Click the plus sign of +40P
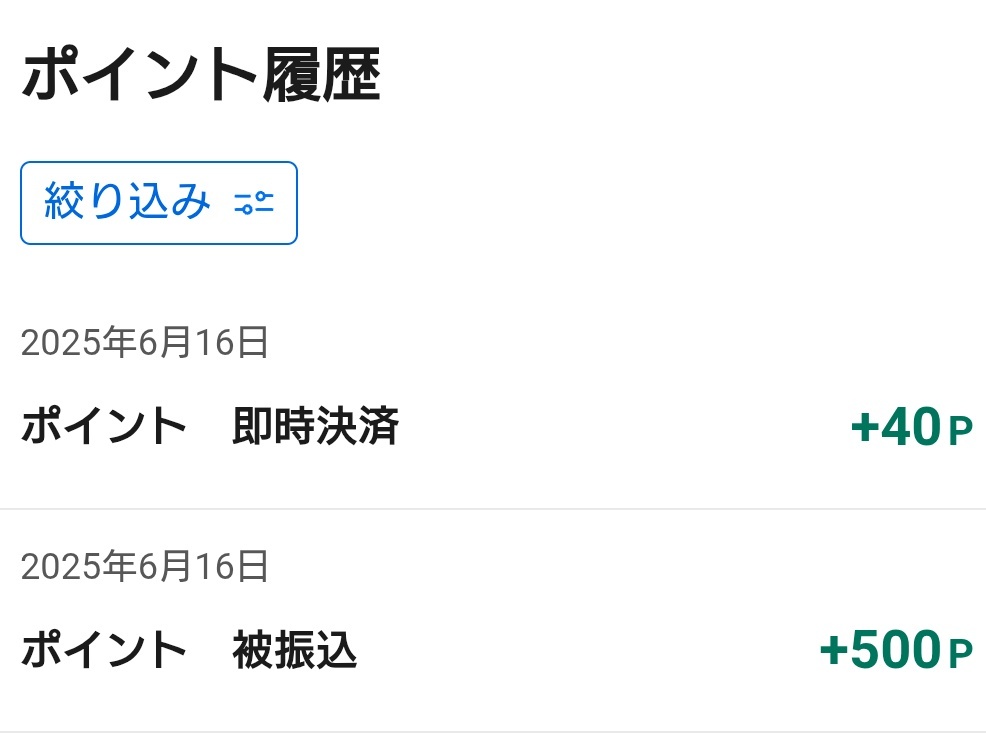The image size is (986, 743). point(865,428)
